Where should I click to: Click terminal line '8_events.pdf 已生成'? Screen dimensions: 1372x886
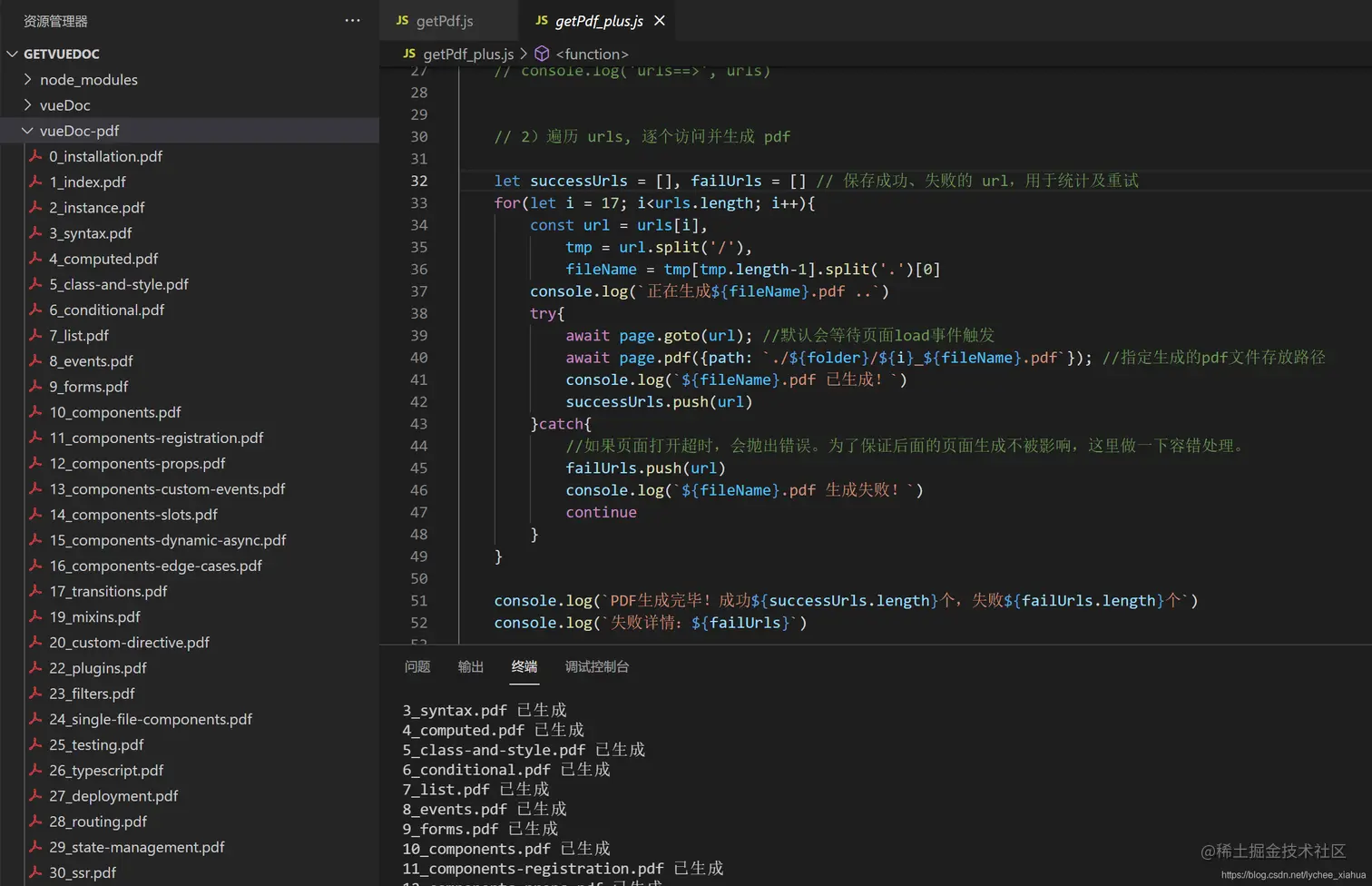pyautogui.click(x=485, y=809)
